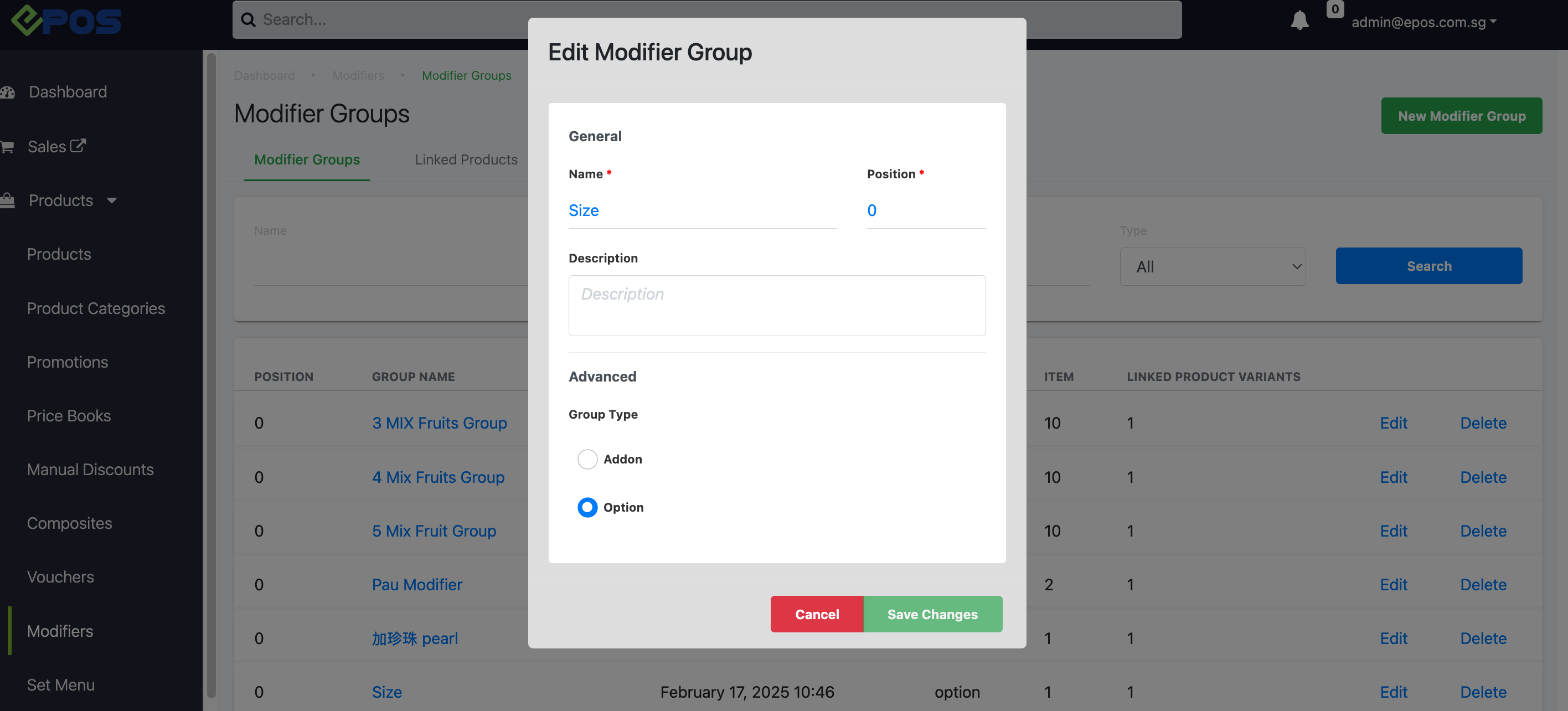Screen dimensions: 1568x711
Task: Click the Position input field
Action: pos(925,210)
